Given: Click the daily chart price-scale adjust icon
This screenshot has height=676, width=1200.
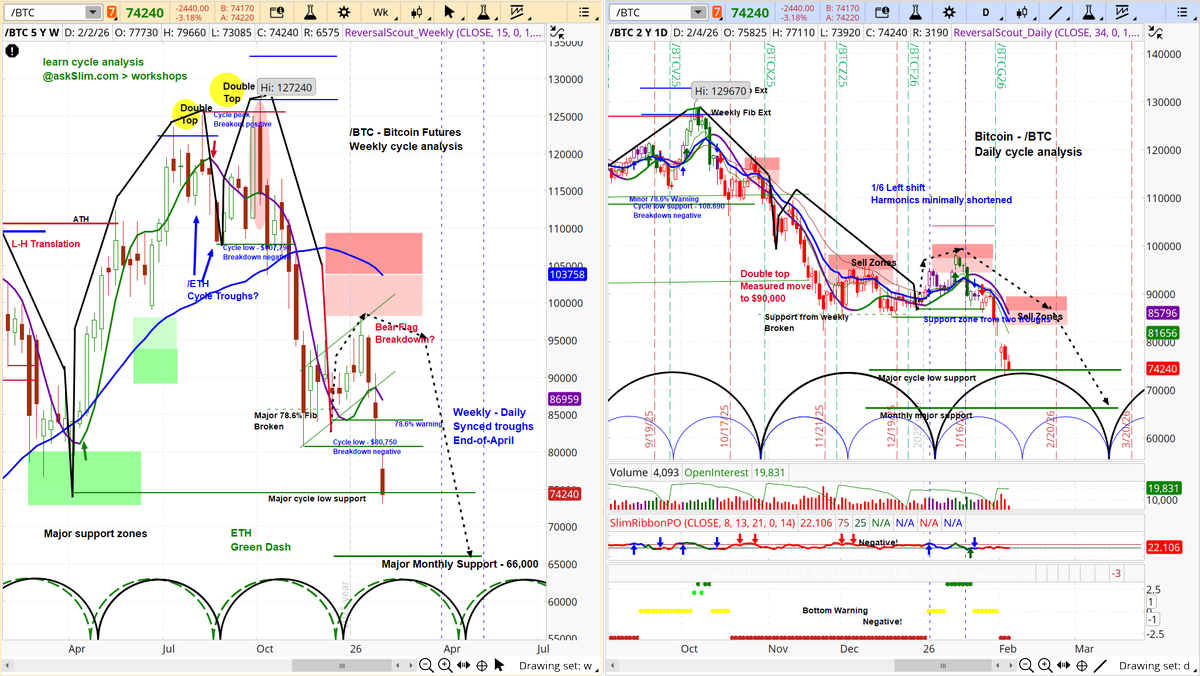Looking at the screenshot, I should tap(1154, 33).
